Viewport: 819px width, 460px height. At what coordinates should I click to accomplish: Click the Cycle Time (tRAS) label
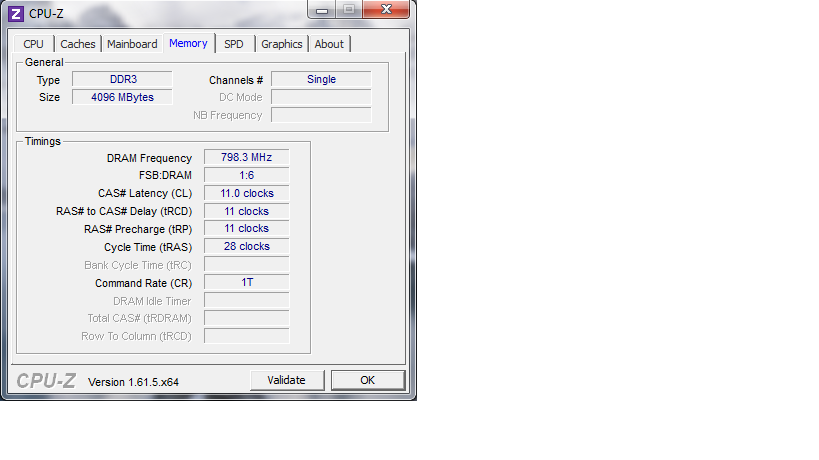[x=148, y=247]
